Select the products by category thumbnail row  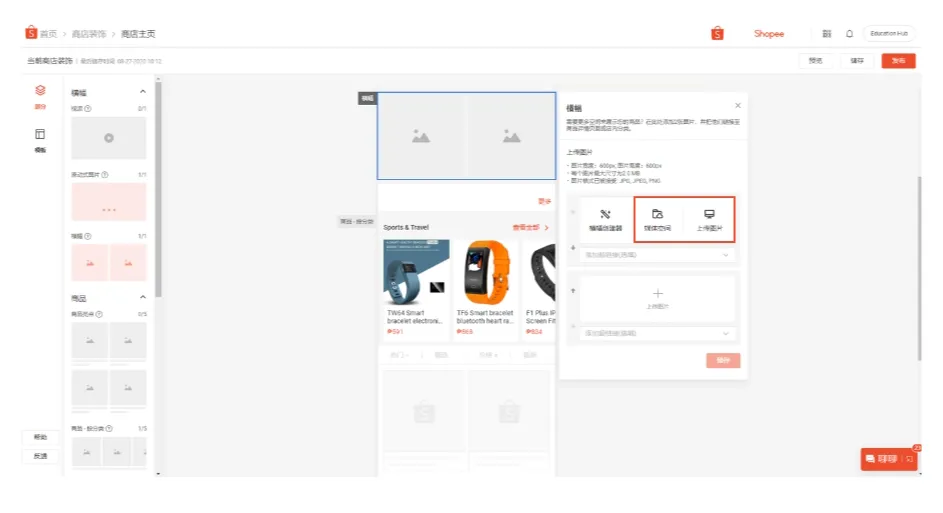coord(109,452)
